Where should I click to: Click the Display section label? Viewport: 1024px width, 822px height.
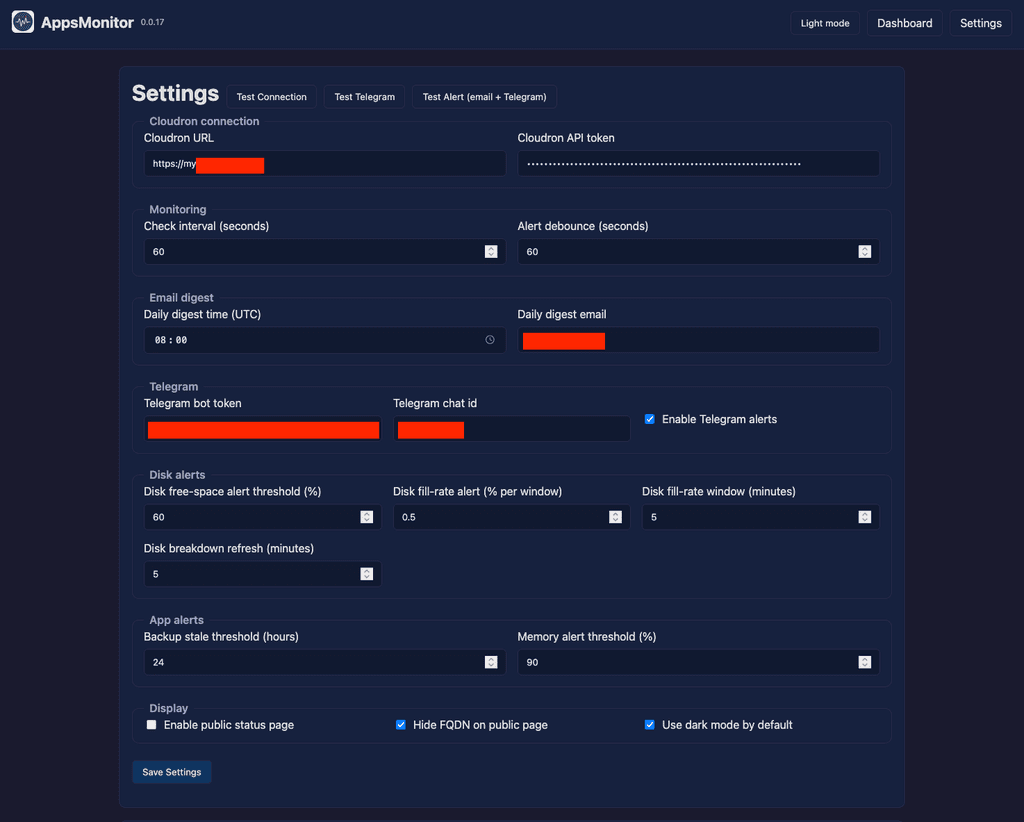click(x=168, y=708)
